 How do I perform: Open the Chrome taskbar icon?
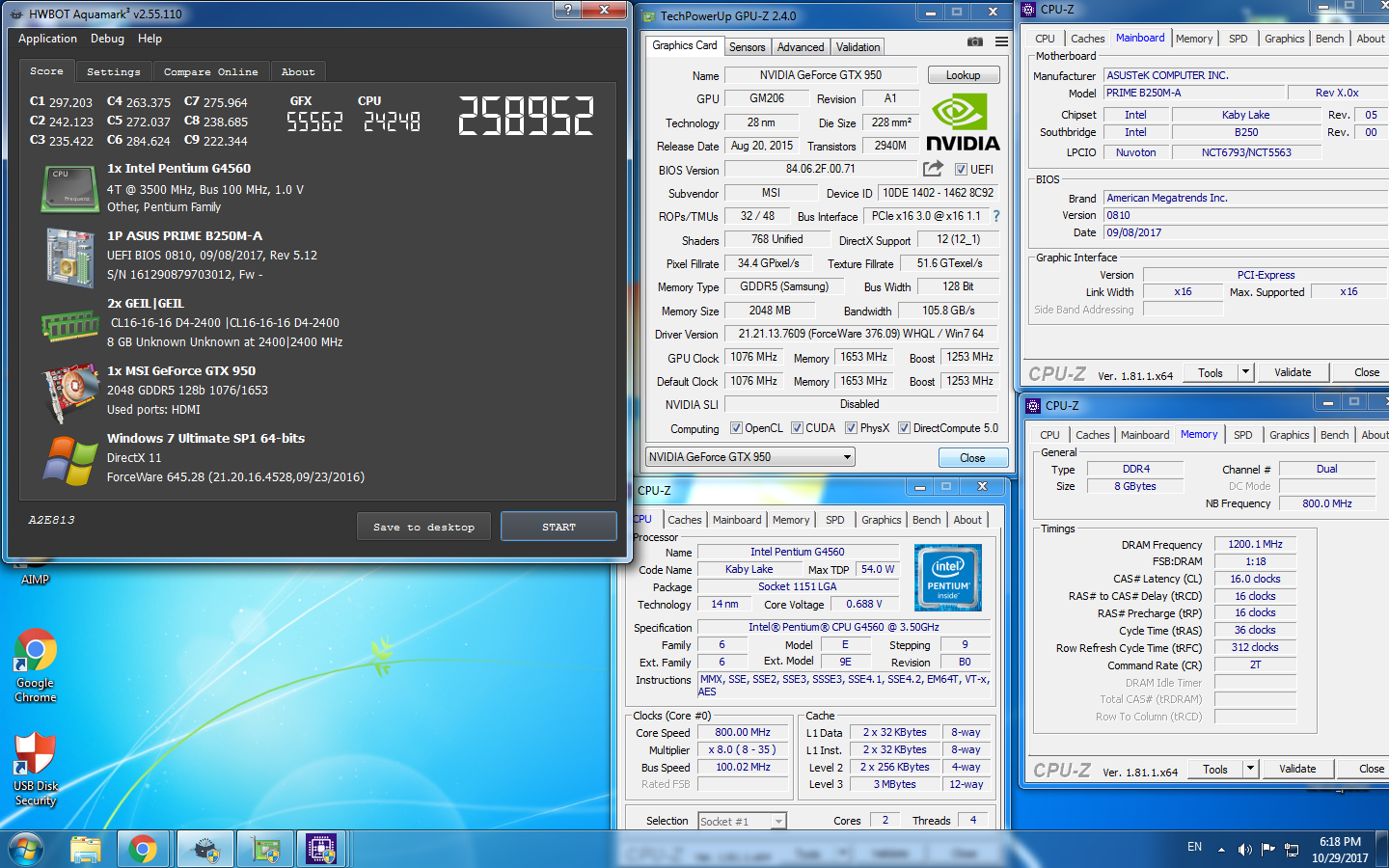click(x=143, y=850)
